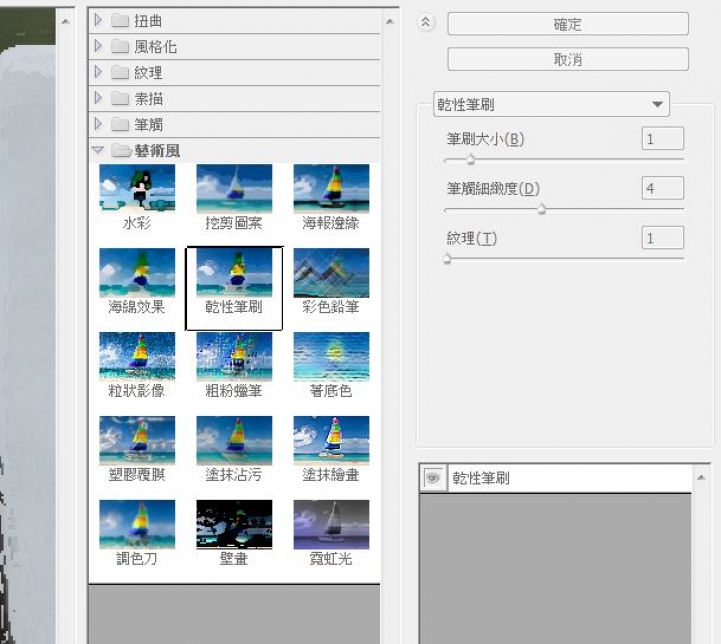Click the open 藝術風 folder icon
This screenshot has height=644, width=721.
coord(121,150)
